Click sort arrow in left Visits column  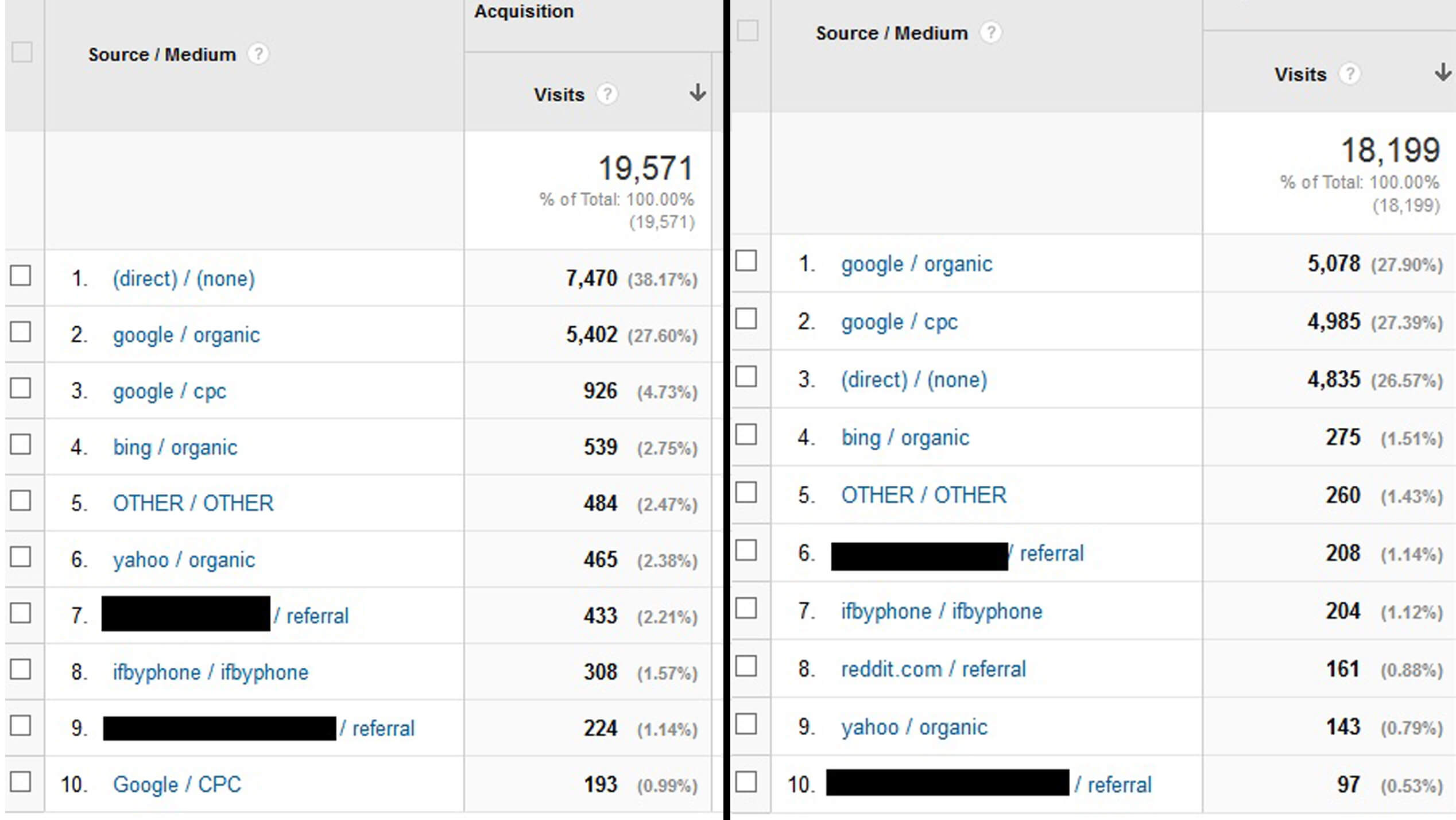698,92
